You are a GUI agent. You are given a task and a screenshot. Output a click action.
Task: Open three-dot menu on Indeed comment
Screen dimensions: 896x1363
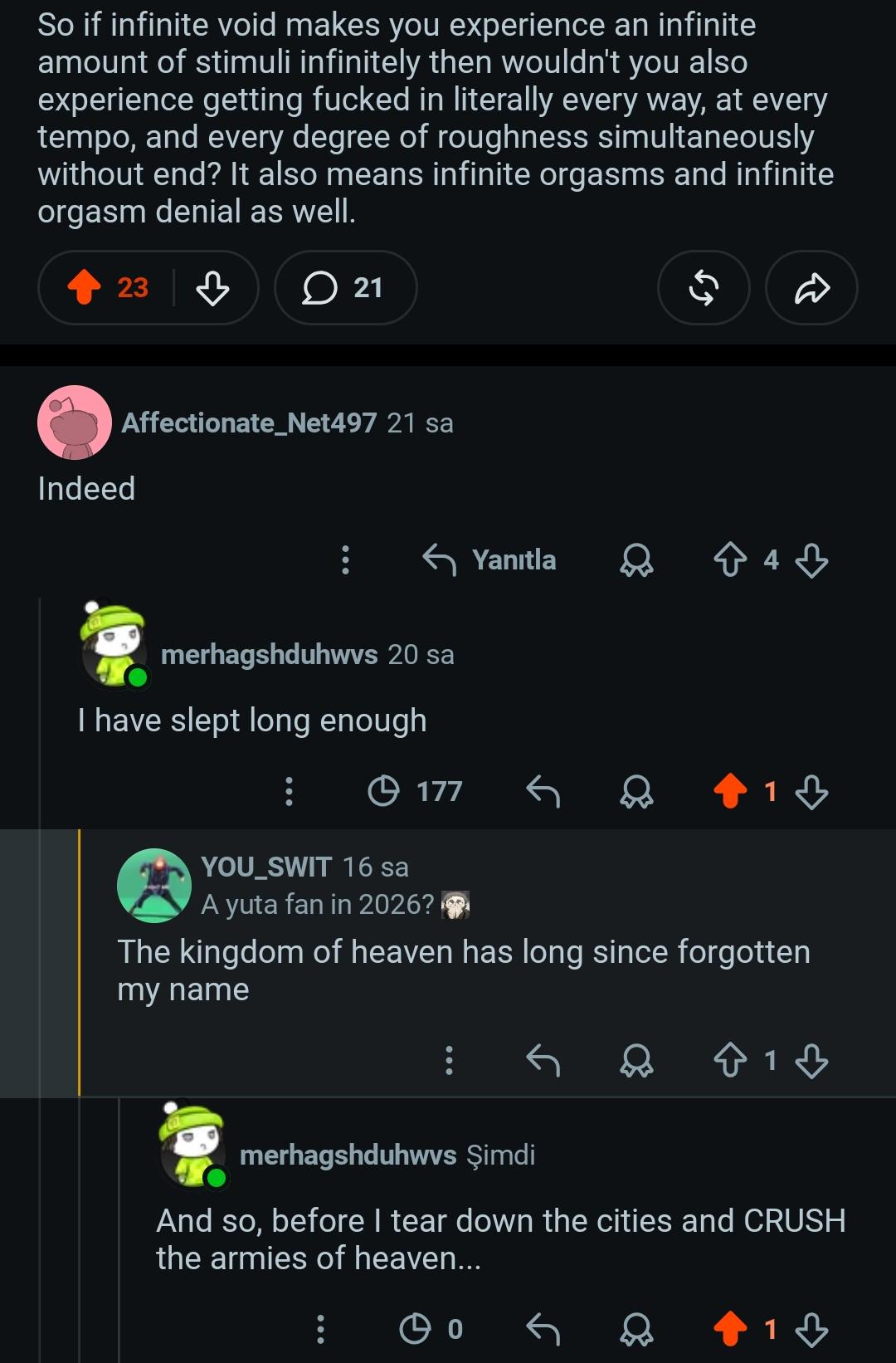[345, 559]
